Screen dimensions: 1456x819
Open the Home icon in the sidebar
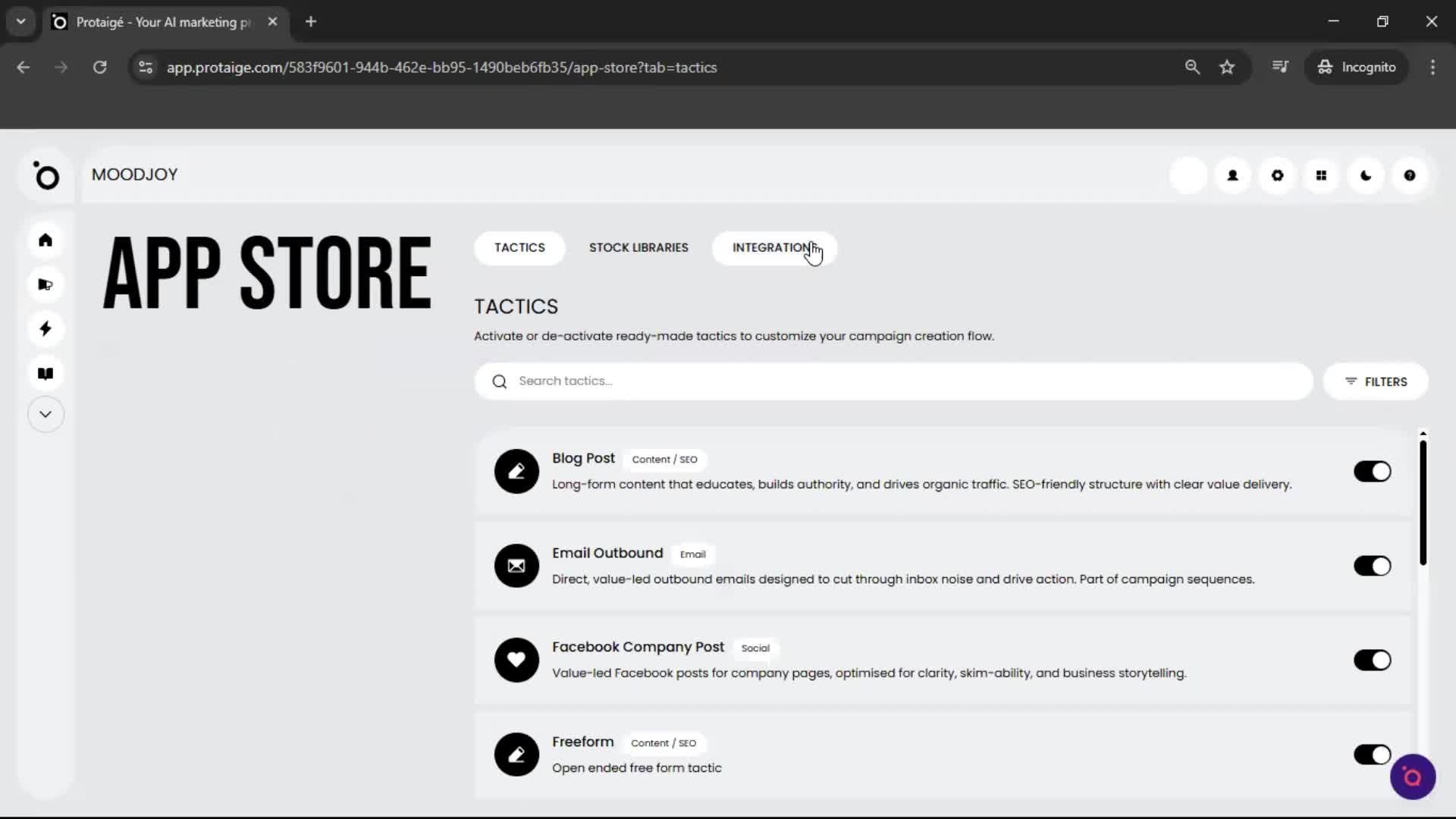point(45,240)
